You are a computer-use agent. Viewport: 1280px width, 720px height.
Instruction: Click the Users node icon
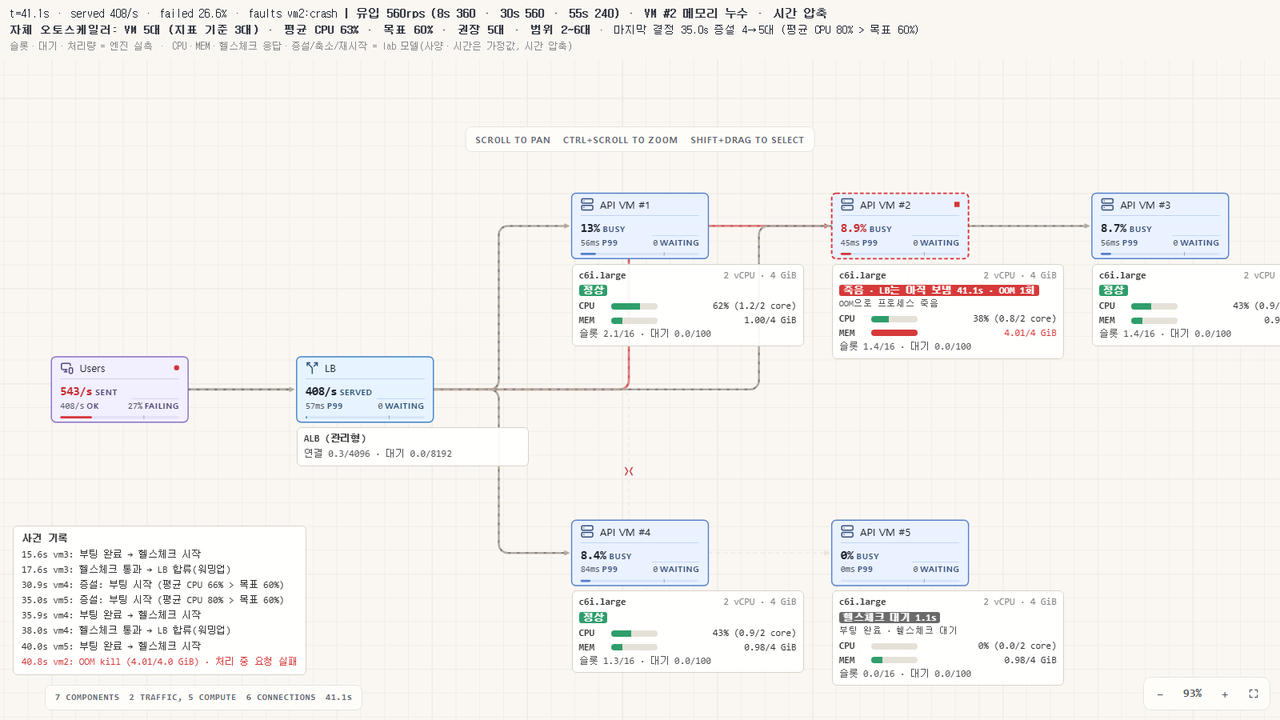point(67,369)
